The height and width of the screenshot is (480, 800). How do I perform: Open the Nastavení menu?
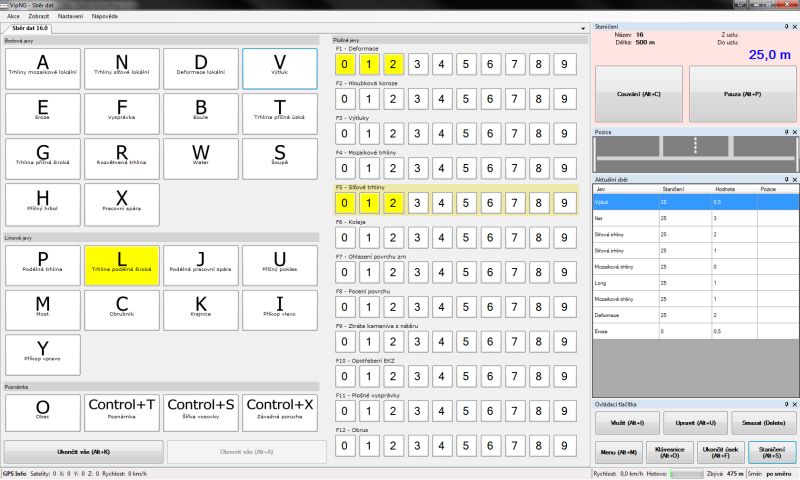tap(69, 17)
